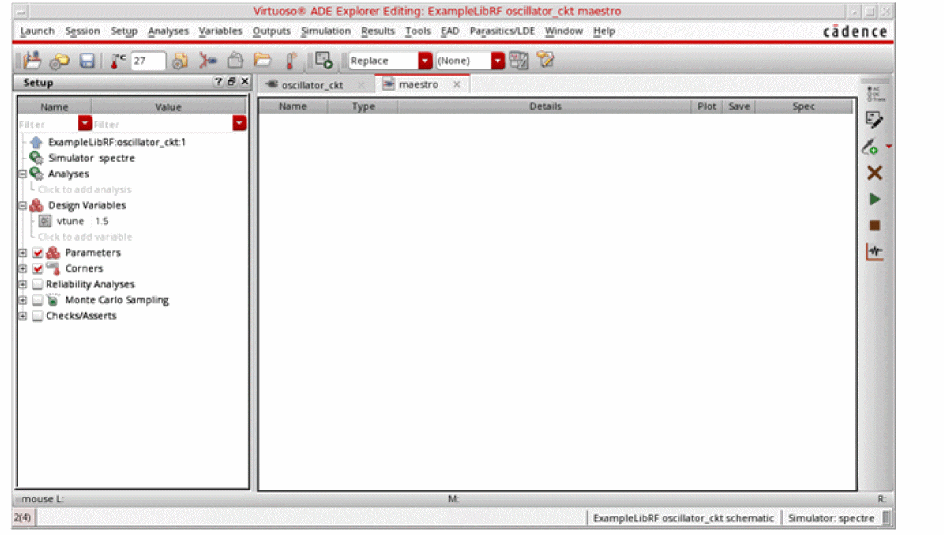This screenshot has width=944, height=535.
Task: Click the edit outputs pencil icon in right sidebar
Action: click(874, 120)
